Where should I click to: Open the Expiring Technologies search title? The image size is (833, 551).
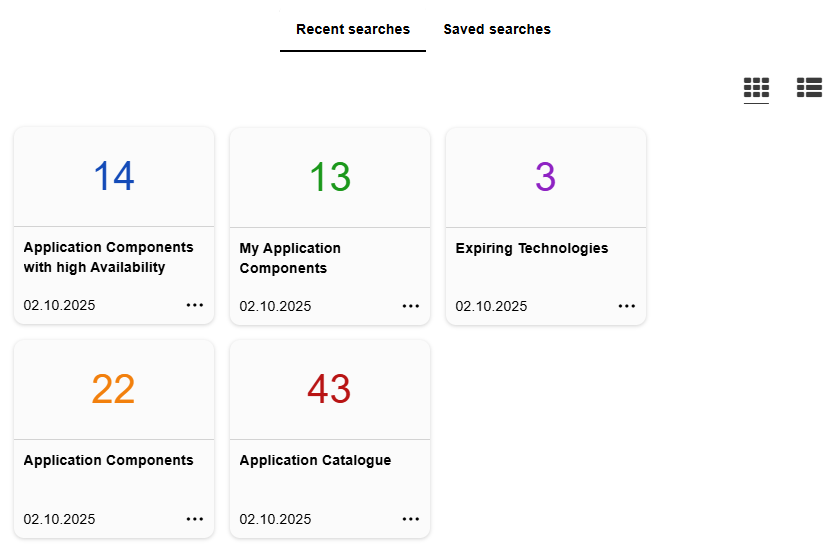coord(532,248)
